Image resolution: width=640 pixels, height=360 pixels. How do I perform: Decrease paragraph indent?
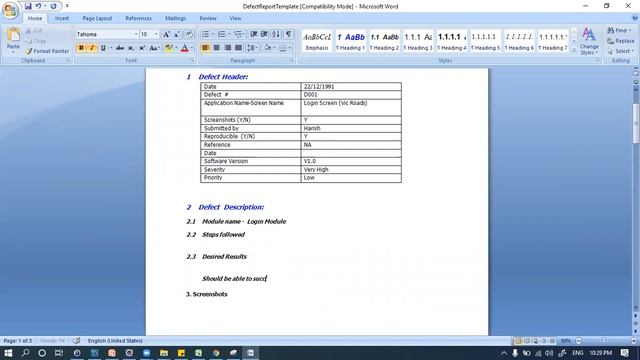tap(253, 35)
